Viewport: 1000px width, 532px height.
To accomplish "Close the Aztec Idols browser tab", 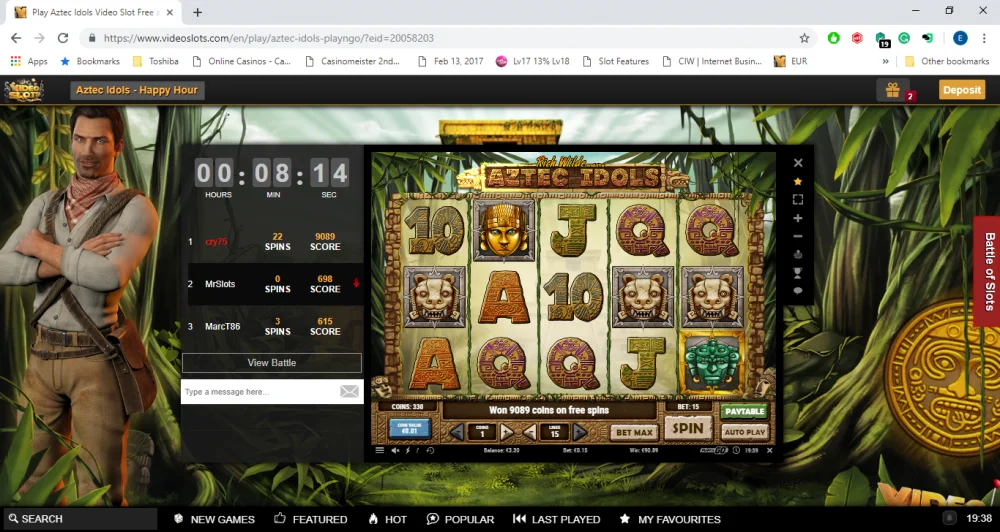I will point(170,12).
